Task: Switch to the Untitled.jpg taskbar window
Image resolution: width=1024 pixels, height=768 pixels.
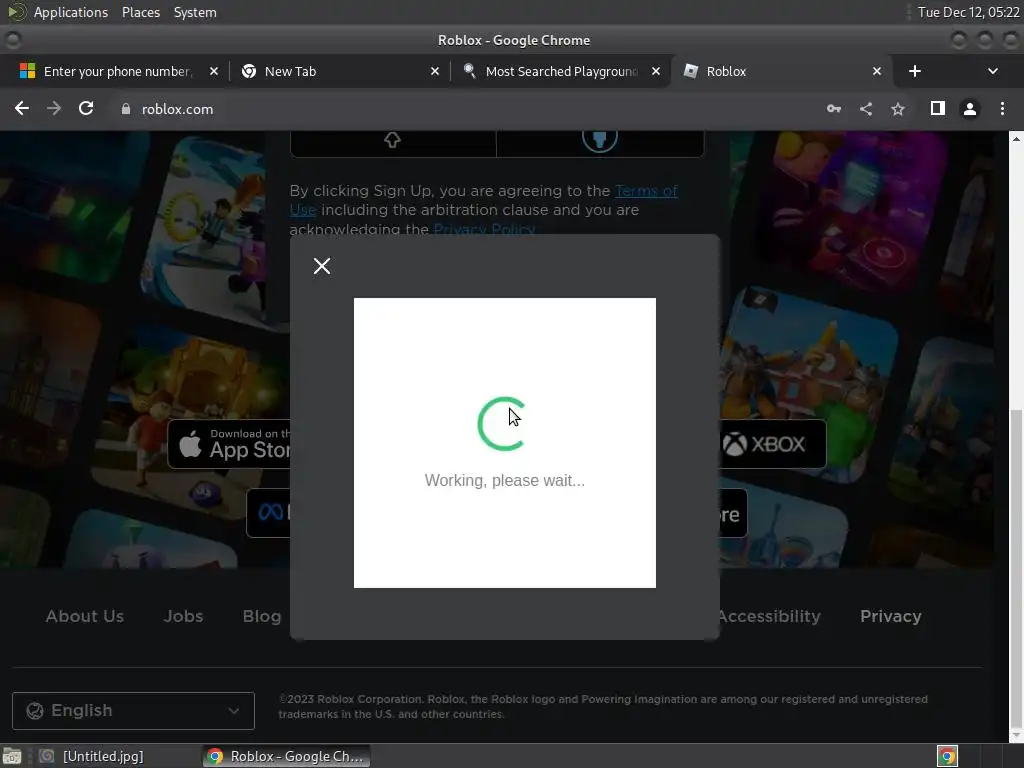Action: (91, 756)
